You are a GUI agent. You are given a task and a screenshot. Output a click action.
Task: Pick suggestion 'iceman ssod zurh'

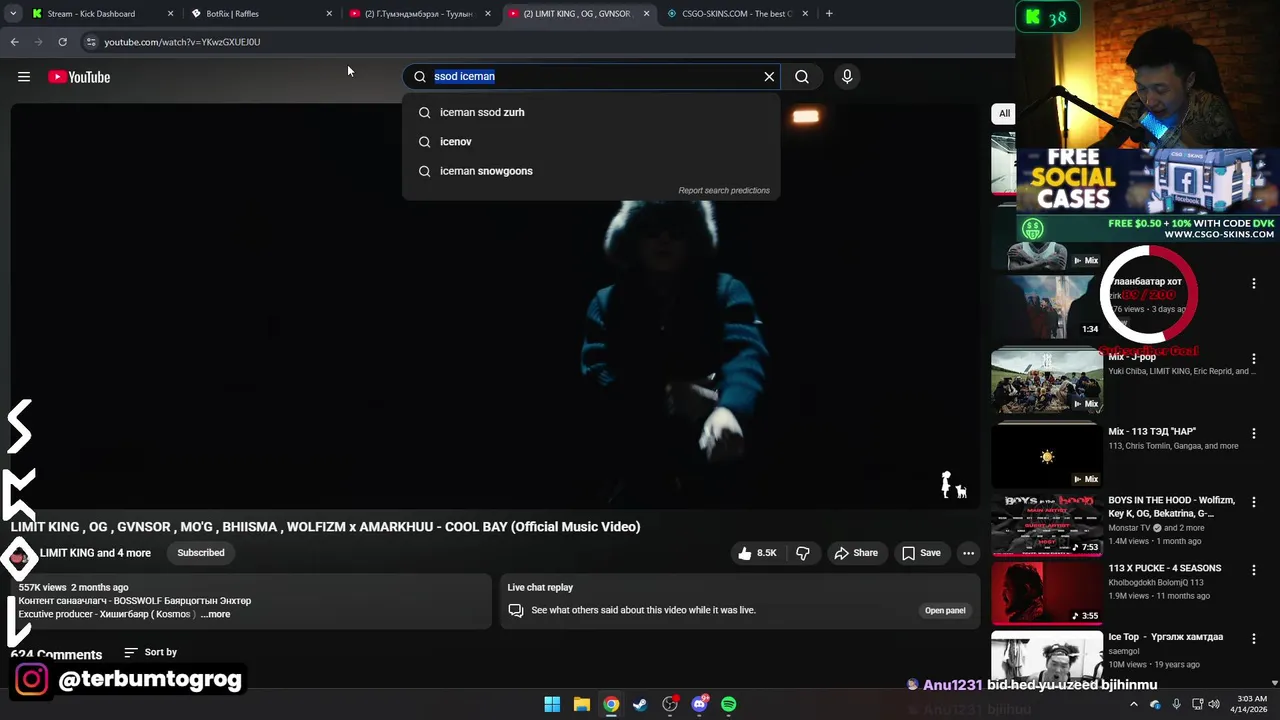click(590, 112)
